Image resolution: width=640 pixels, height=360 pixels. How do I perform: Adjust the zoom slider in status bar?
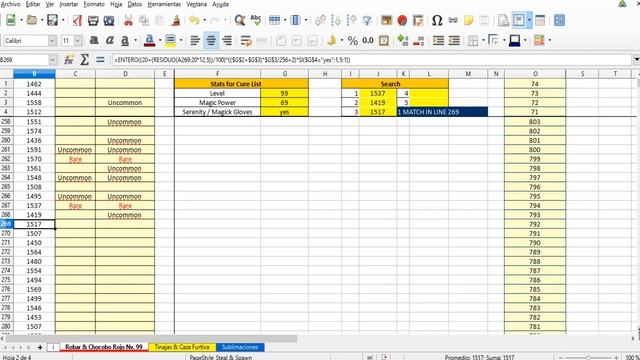(x=588, y=358)
